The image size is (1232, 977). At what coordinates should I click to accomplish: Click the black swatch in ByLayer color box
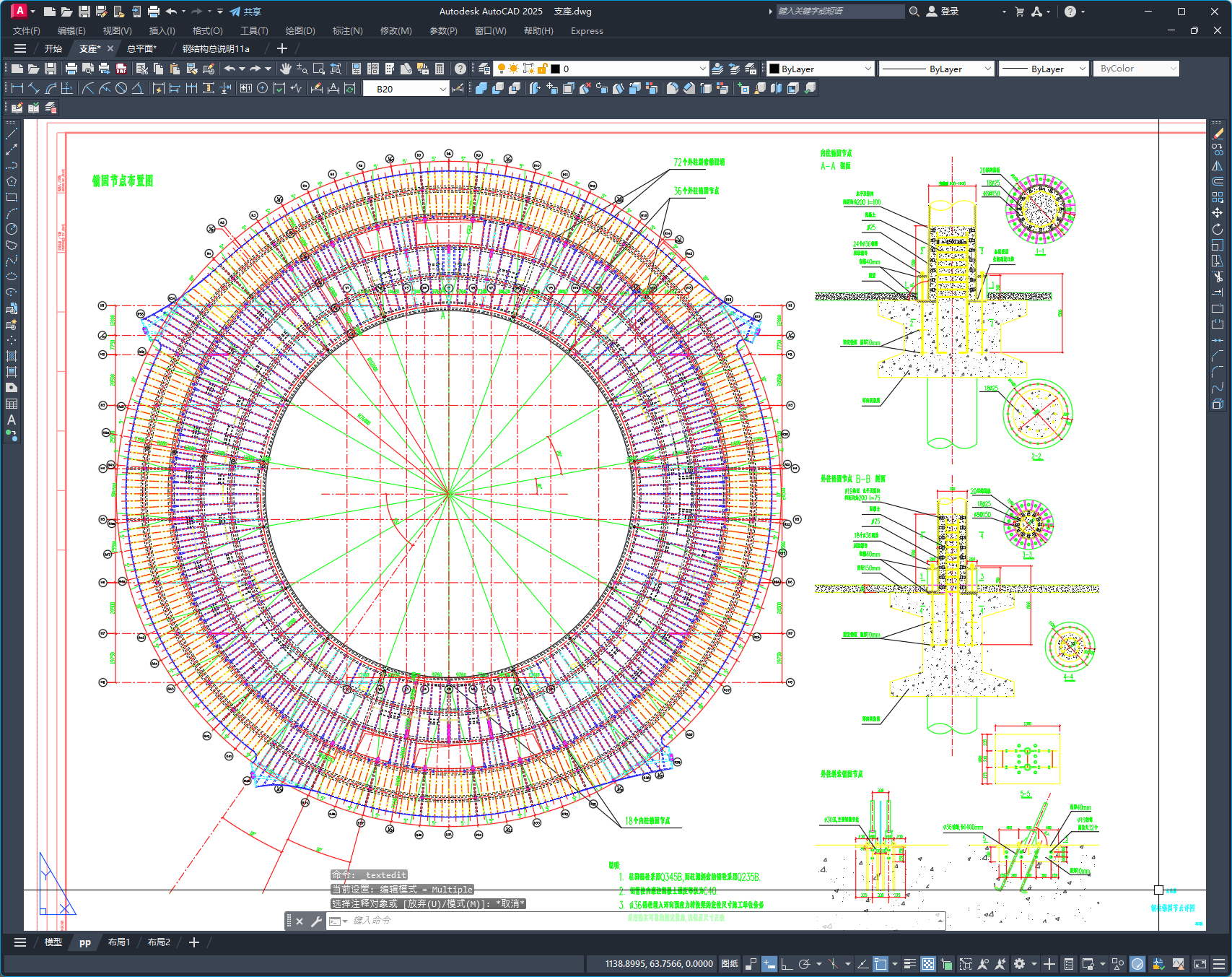pos(774,69)
